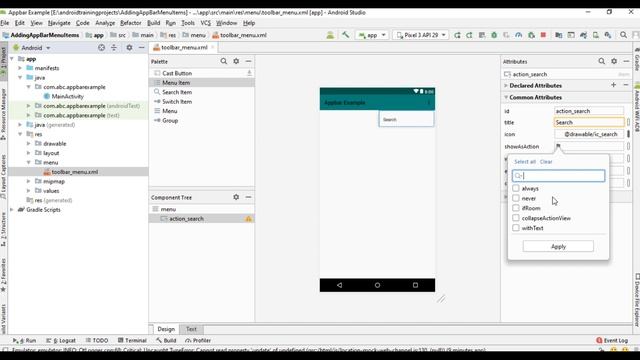Search attributes with magnifier icon
The width and height of the screenshot is (640, 360).
(602, 61)
